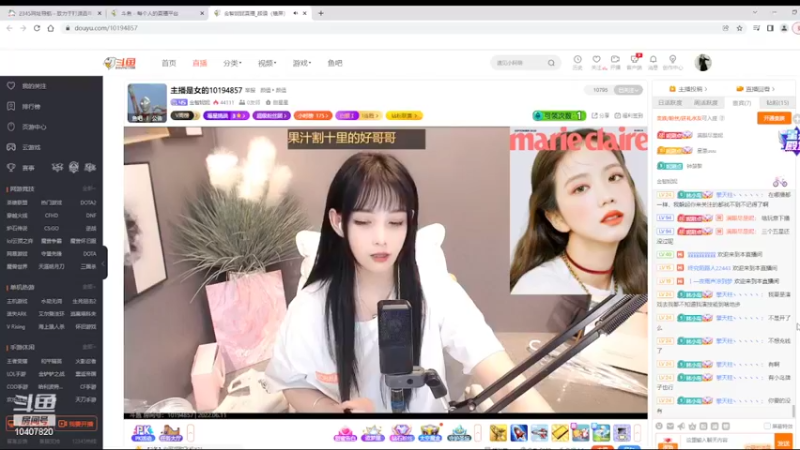Viewport: 800px width, 450px height.
Task: Open the 首页 home tab
Action: tap(168, 63)
